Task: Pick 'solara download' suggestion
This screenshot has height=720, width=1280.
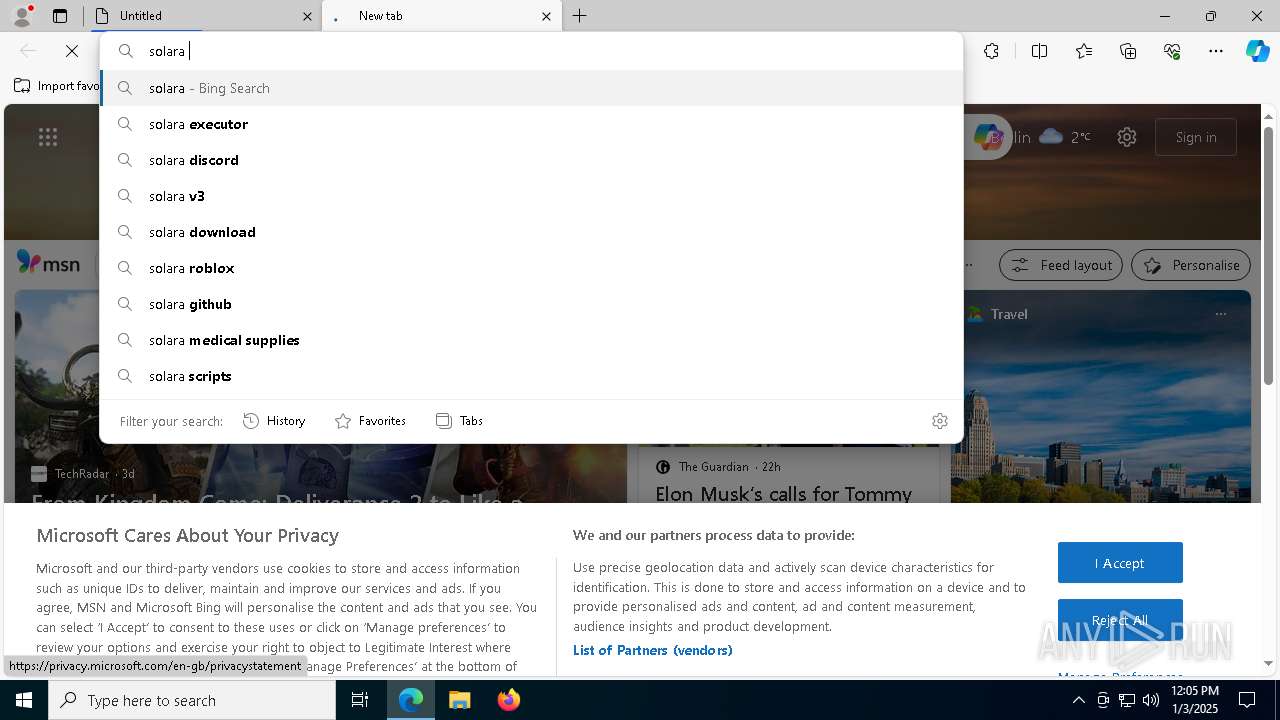Action: tap(531, 232)
